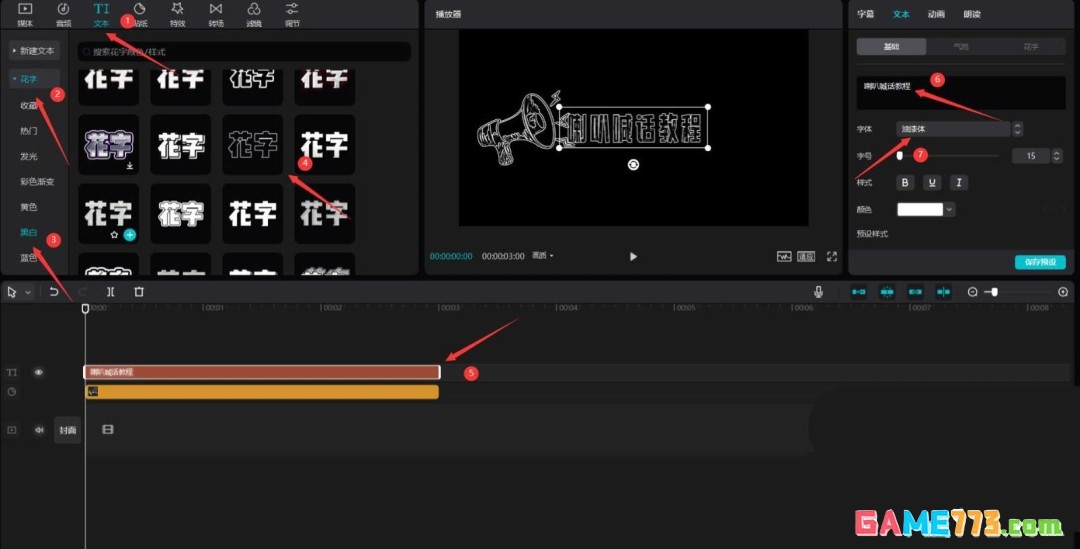Open the 特效 effects panel
This screenshot has height=549, width=1080.
tap(178, 14)
